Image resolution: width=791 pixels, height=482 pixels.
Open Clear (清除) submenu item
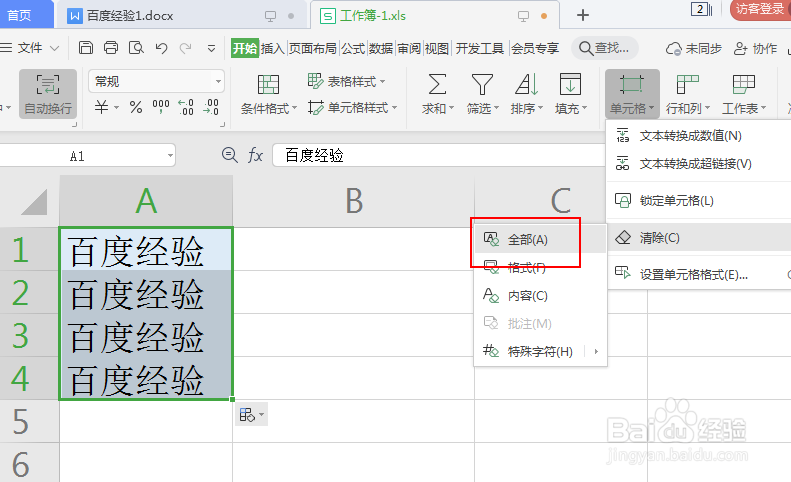click(699, 237)
